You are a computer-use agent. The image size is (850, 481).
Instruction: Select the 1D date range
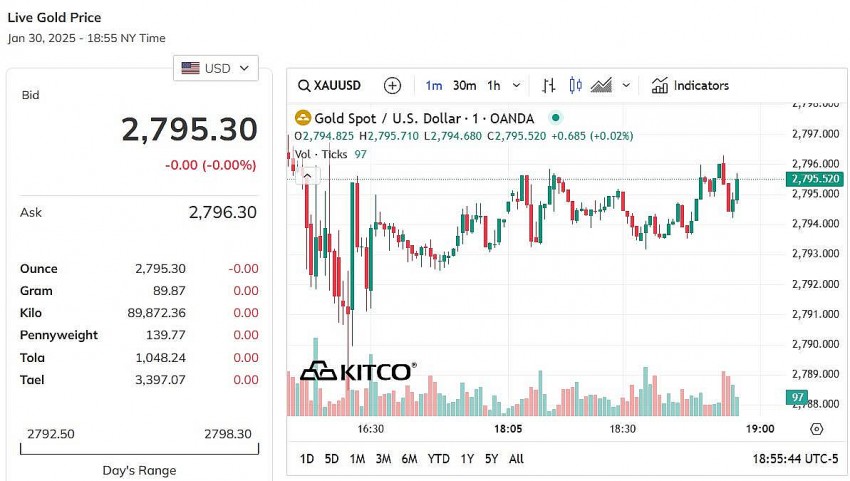(307, 459)
